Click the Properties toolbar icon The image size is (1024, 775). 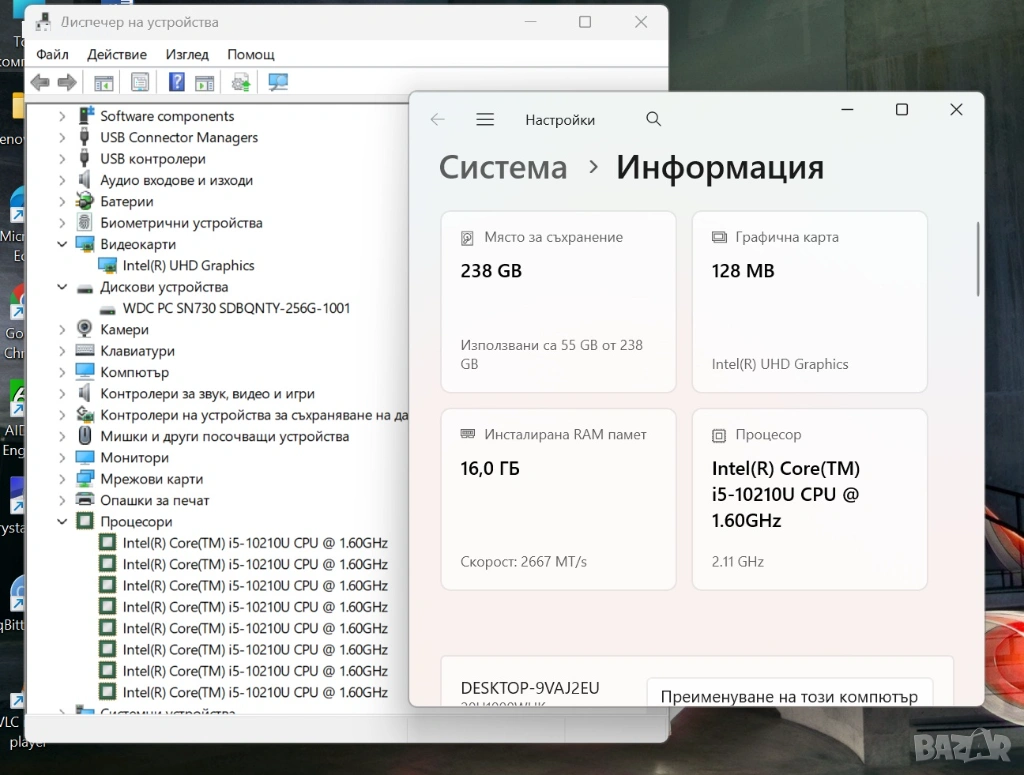click(140, 82)
